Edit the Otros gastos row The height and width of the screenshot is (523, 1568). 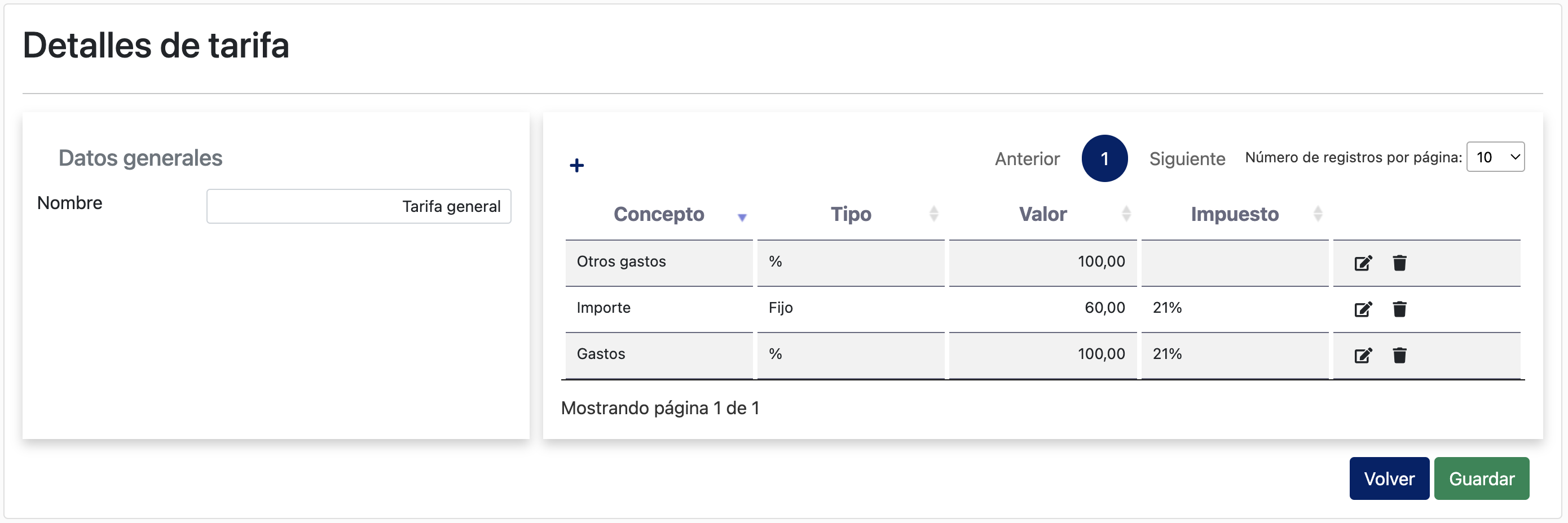click(1363, 263)
